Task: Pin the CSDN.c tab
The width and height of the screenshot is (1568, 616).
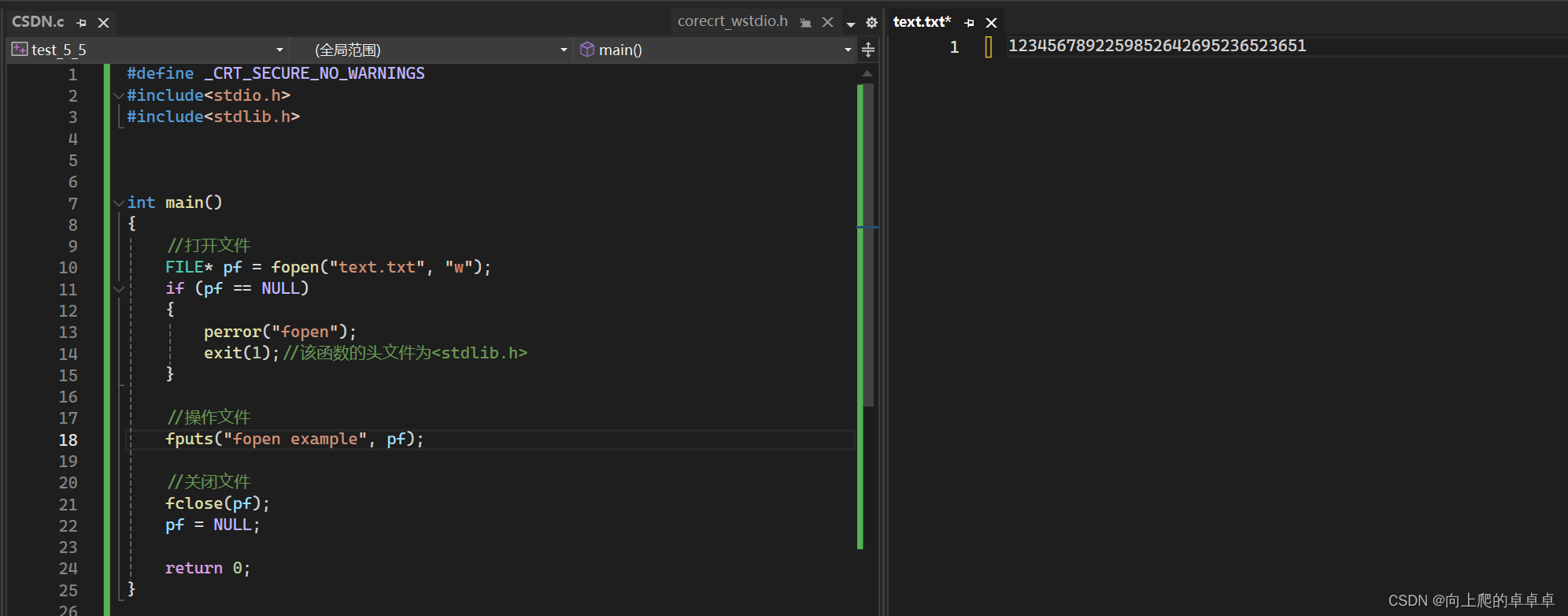Action: (82, 23)
